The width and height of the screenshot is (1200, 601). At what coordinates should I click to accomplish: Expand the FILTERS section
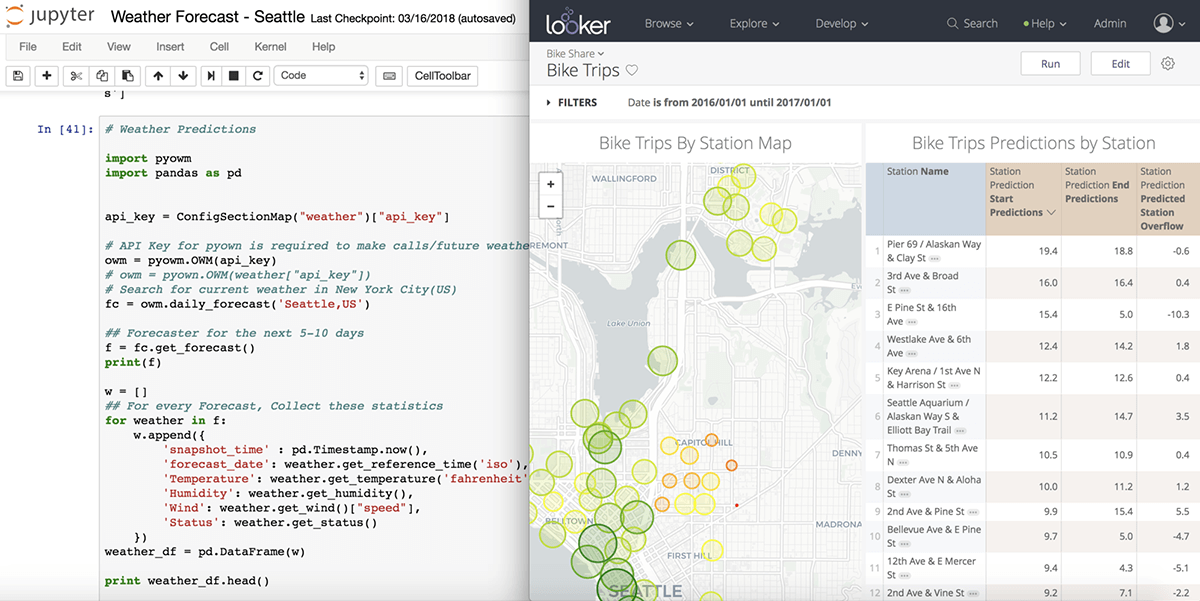(572, 102)
